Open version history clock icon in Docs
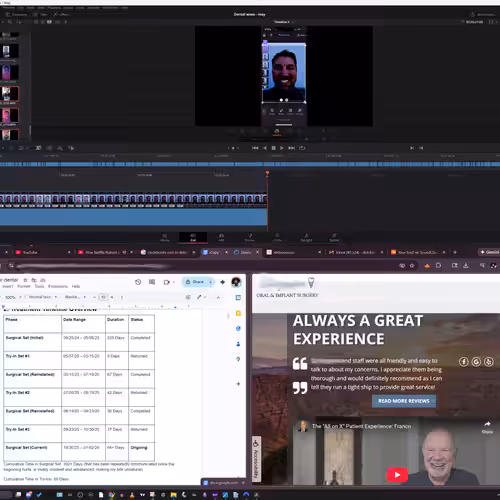This screenshot has height=500, width=500. tap(138, 282)
